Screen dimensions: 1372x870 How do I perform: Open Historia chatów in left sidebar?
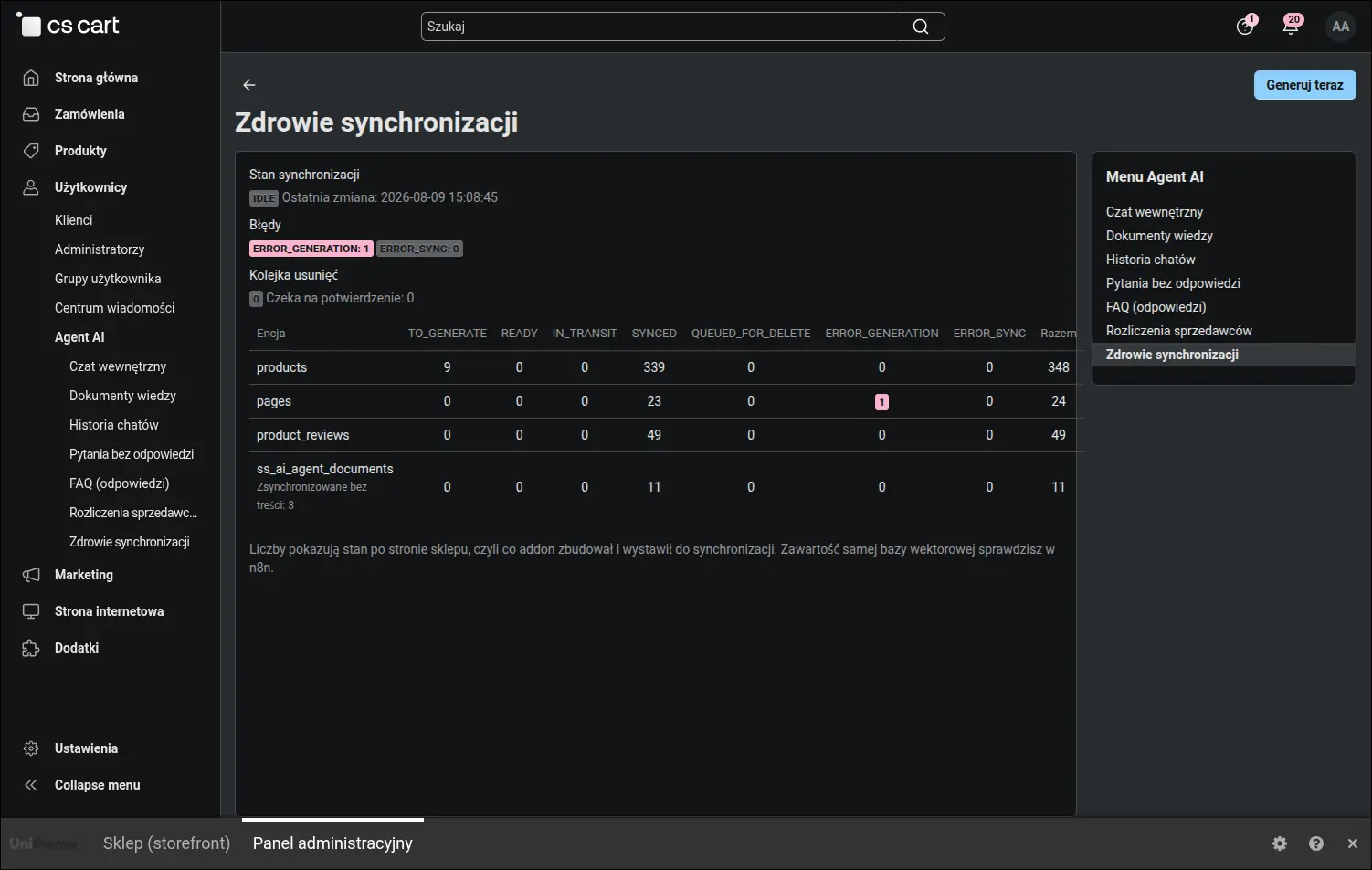pyautogui.click(x=114, y=425)
